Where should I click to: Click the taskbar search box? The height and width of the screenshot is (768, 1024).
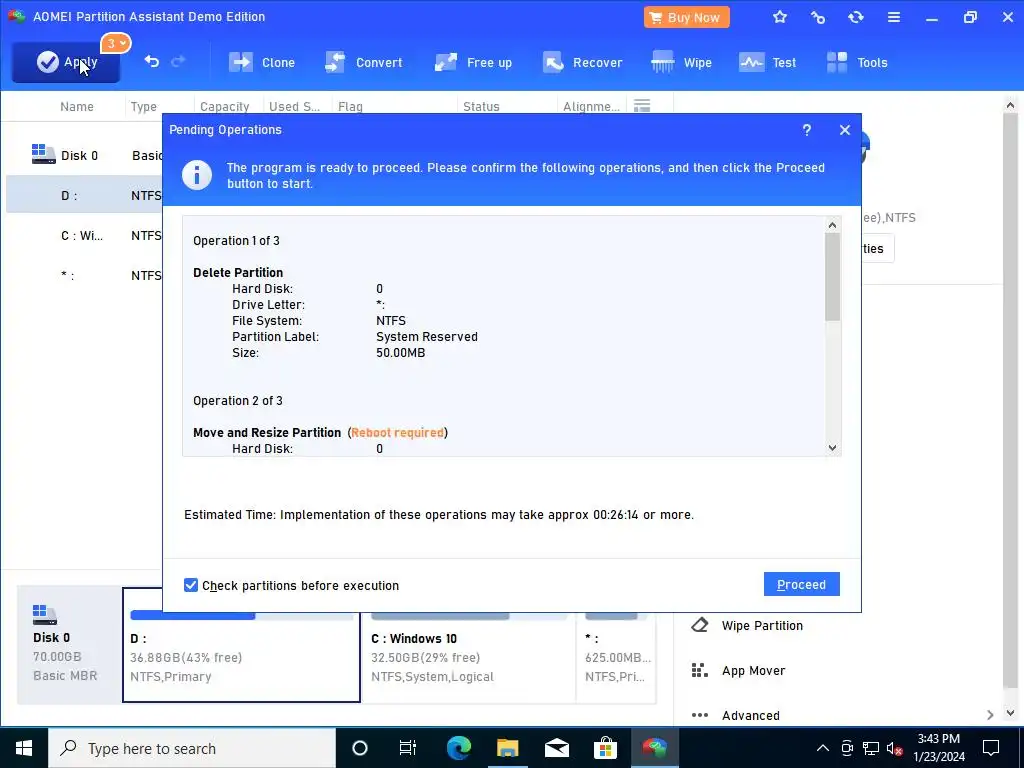[192, 748]
